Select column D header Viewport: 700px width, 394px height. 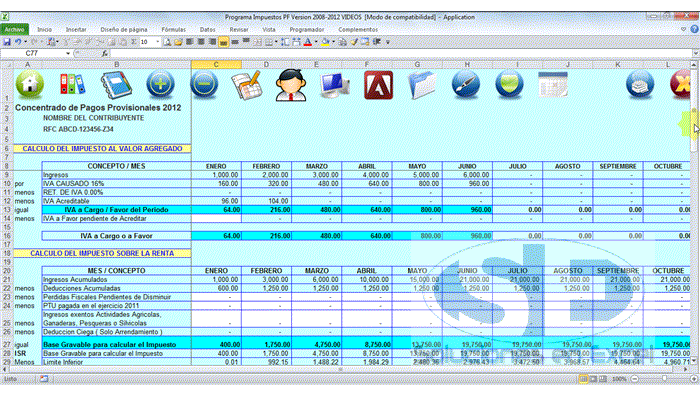tap(267, 65)
